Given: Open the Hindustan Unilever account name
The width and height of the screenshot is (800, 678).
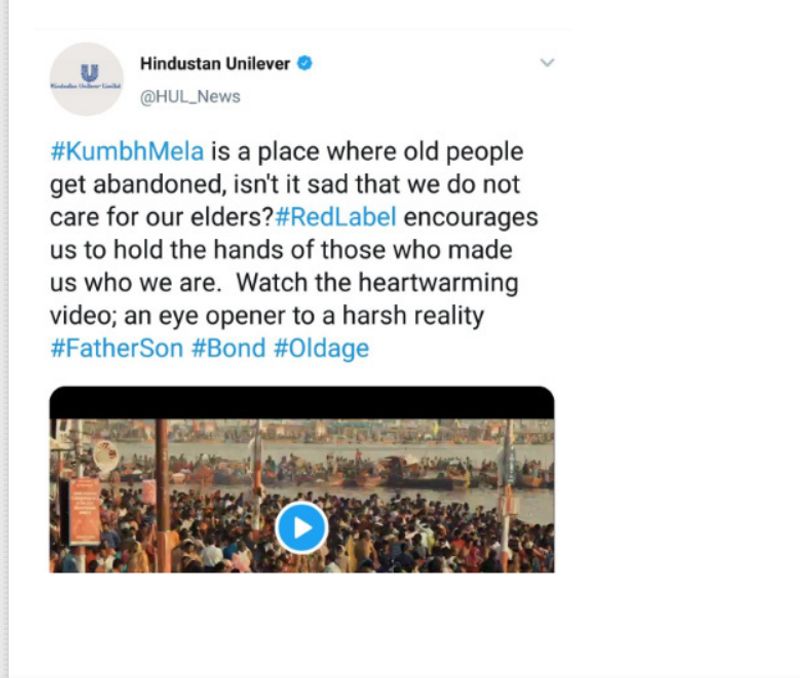Looking at the screenshot, I should pyautogui.click(x=215, y=64).
